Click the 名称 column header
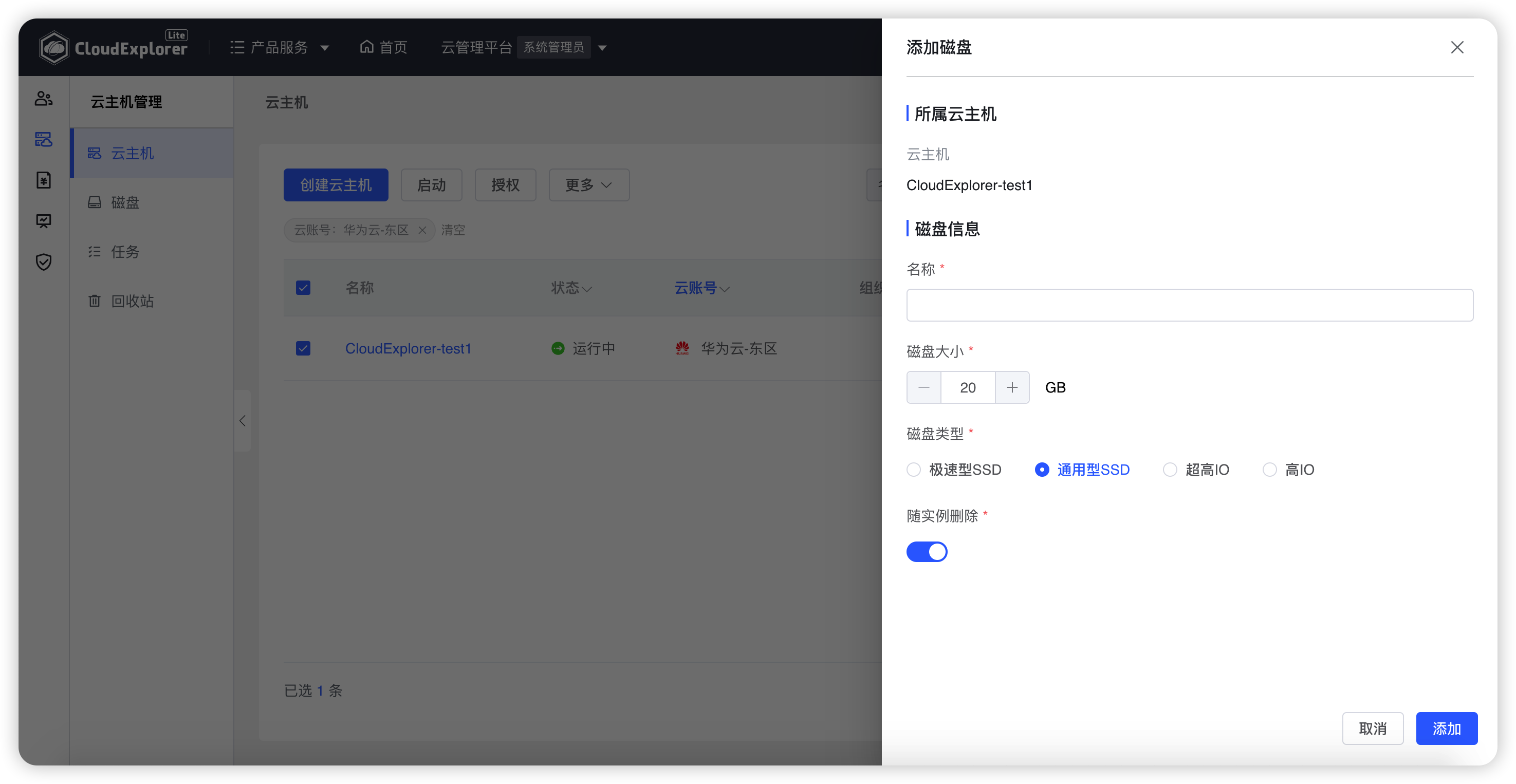This screenshot has width=1516, height=784. tap(360, 288)
